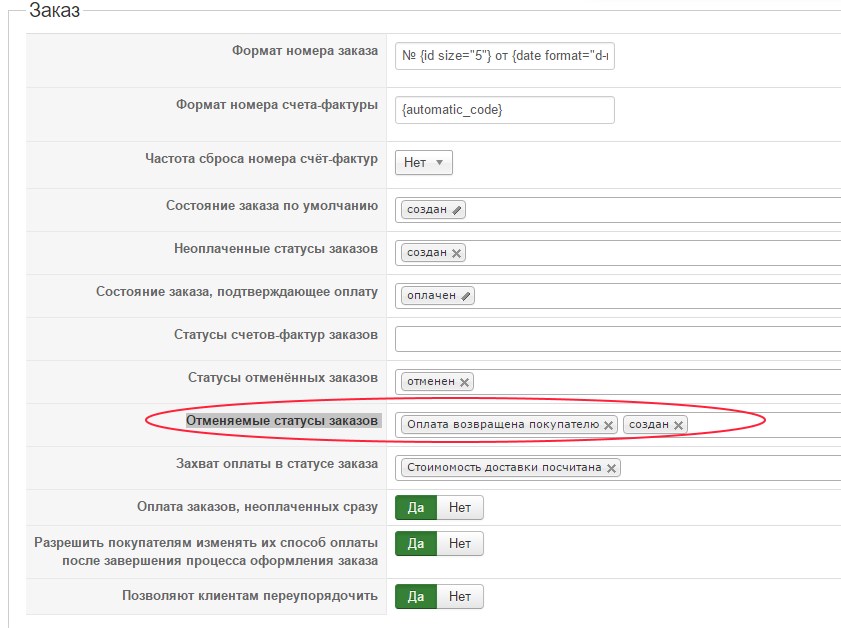Set 'Оплата заказов, неоплаченных сразу' to Нет

[x=460, y=508]
